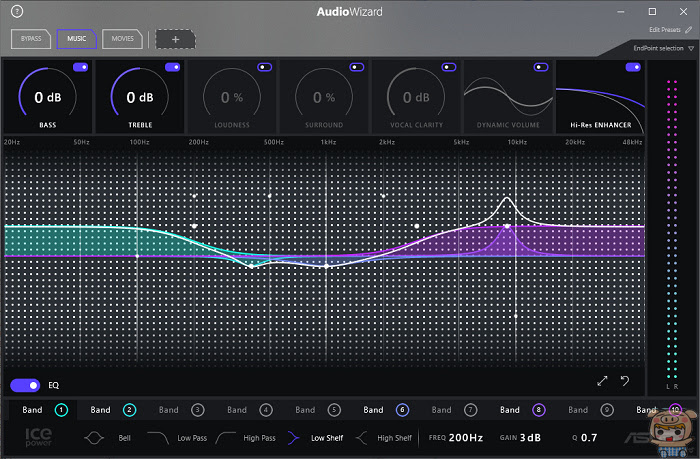Screen dimensions: 700x459
Task: Click the Low Shelf filter label
Action: [x=327, y=438]
